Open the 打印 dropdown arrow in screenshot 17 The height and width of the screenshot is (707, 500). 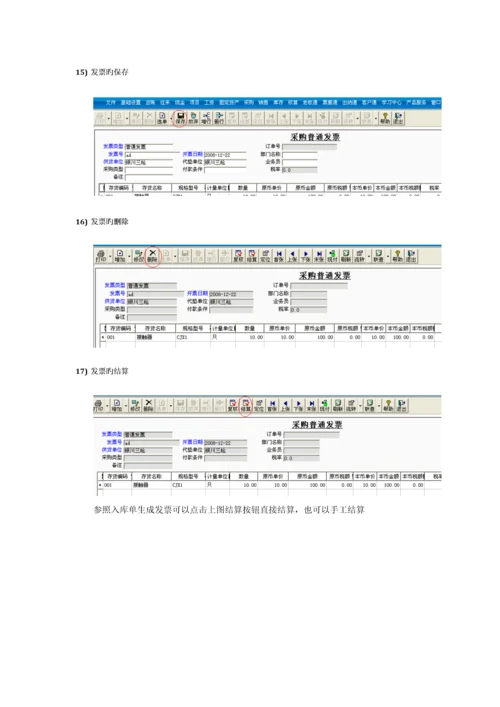click(x=107, y=405)
